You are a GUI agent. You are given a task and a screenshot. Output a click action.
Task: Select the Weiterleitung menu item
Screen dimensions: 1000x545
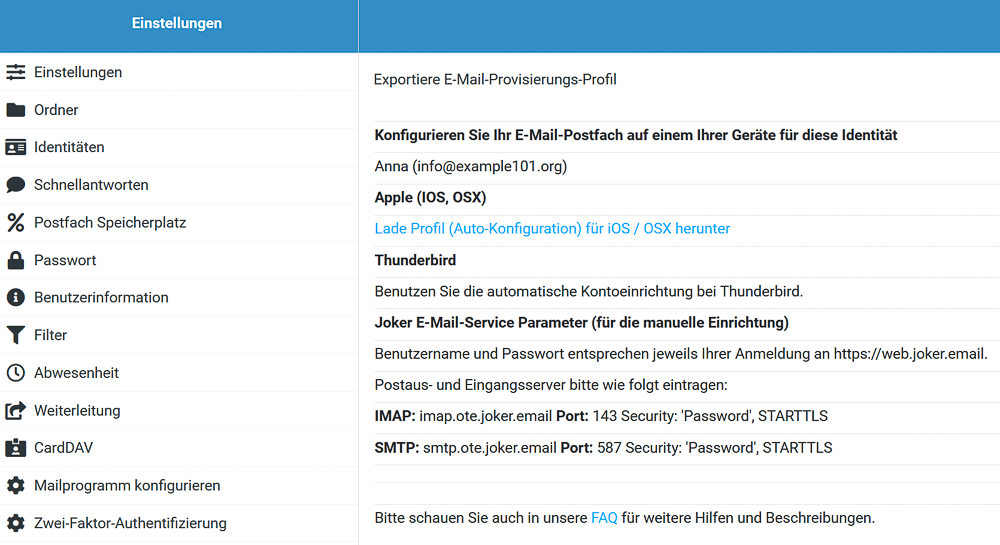point(179,411)
